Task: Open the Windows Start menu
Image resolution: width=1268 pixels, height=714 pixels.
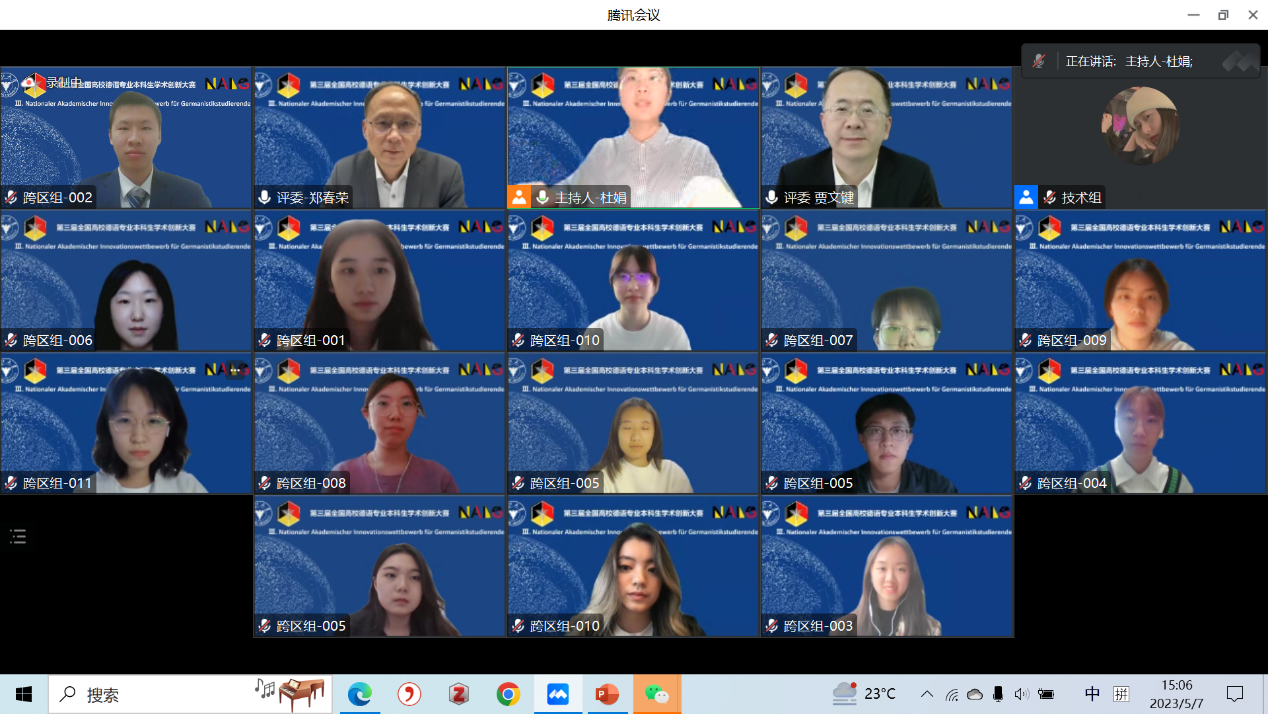Action: pyautogui.click(x=24, y=694)
